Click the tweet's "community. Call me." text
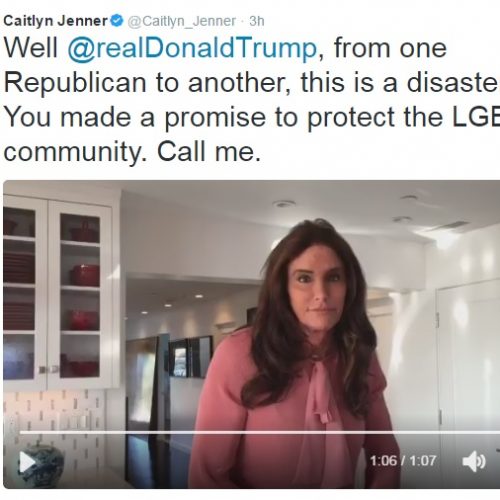This screenshot has height=500, width=500. (132, 152)
